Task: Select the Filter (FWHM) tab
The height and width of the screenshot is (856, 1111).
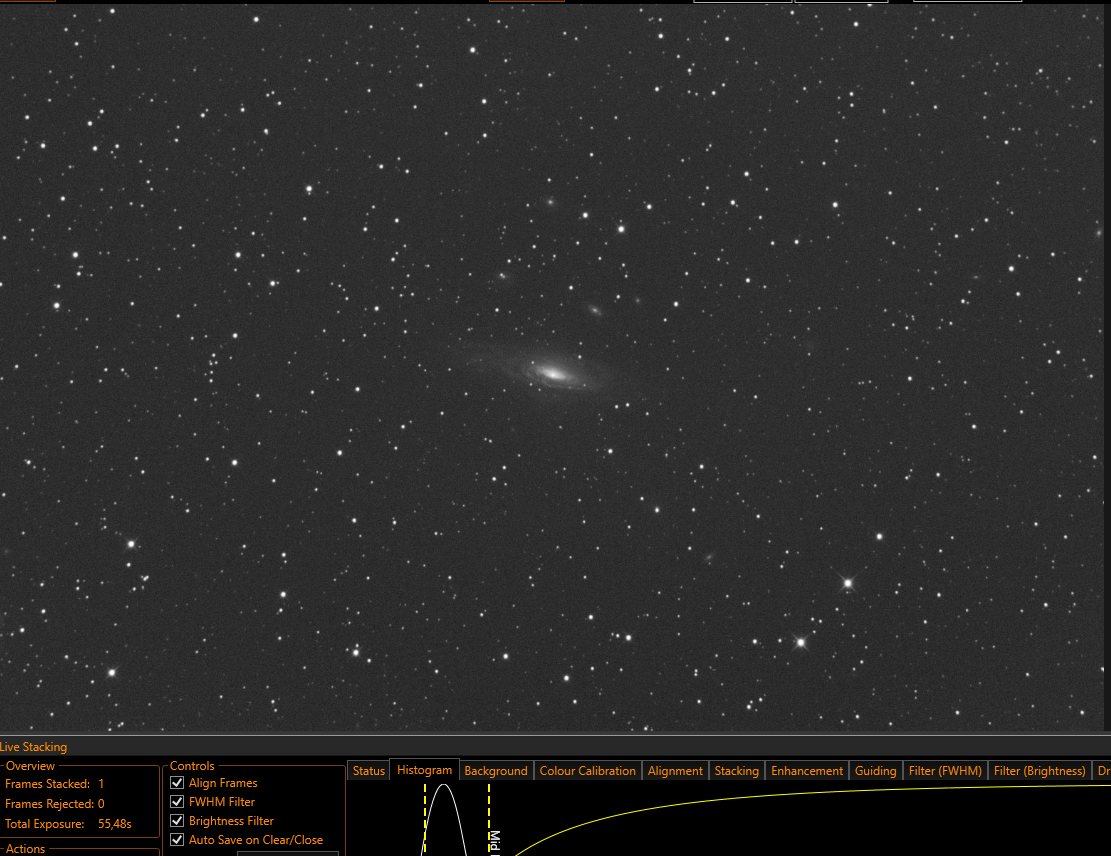Action: tap(945, 771)
